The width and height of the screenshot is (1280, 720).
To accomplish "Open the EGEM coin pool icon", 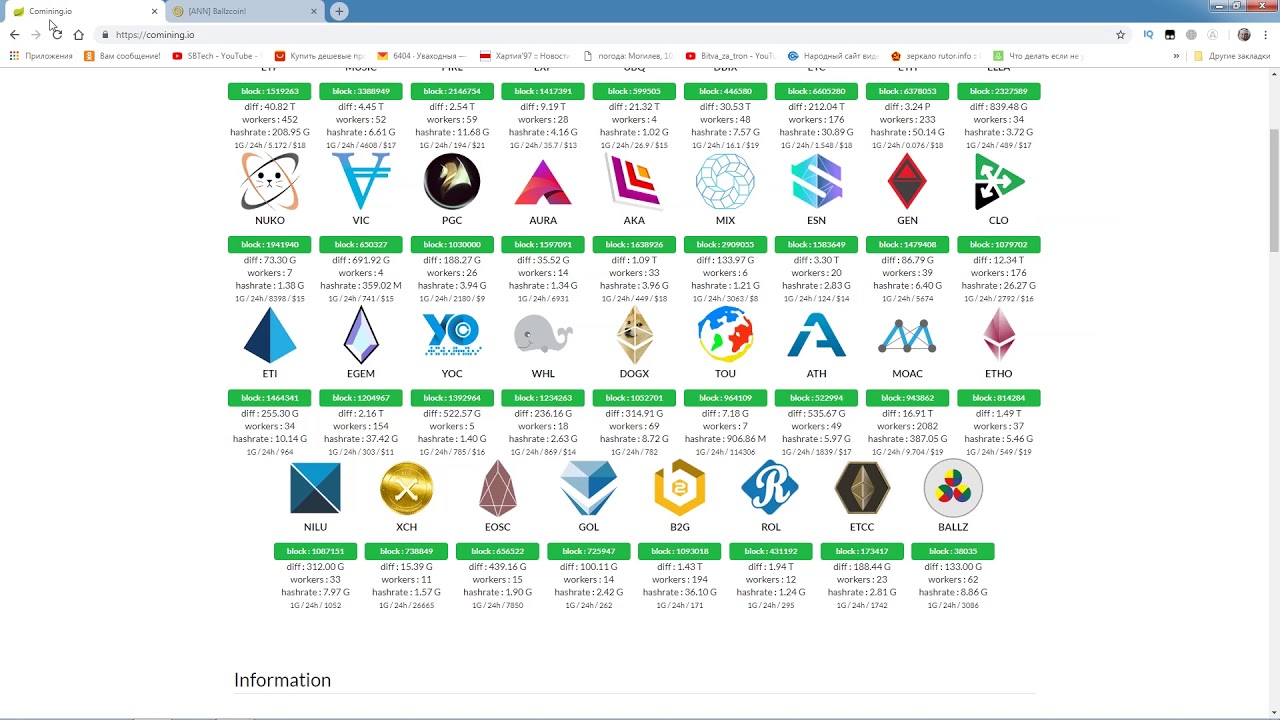I will [361, 335].
